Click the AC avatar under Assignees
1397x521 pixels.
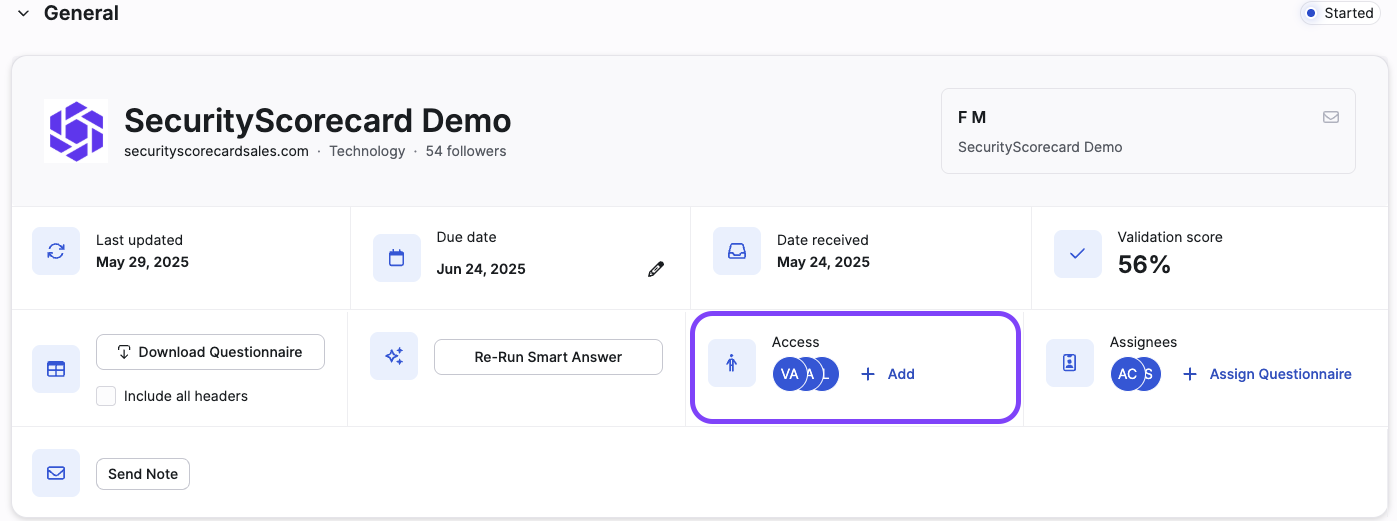pos(1127,374)
